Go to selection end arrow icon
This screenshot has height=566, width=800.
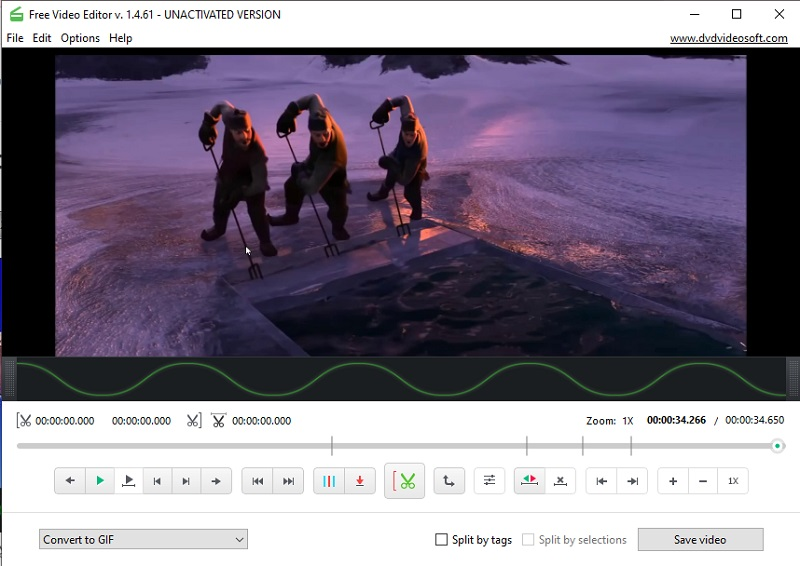632,481
